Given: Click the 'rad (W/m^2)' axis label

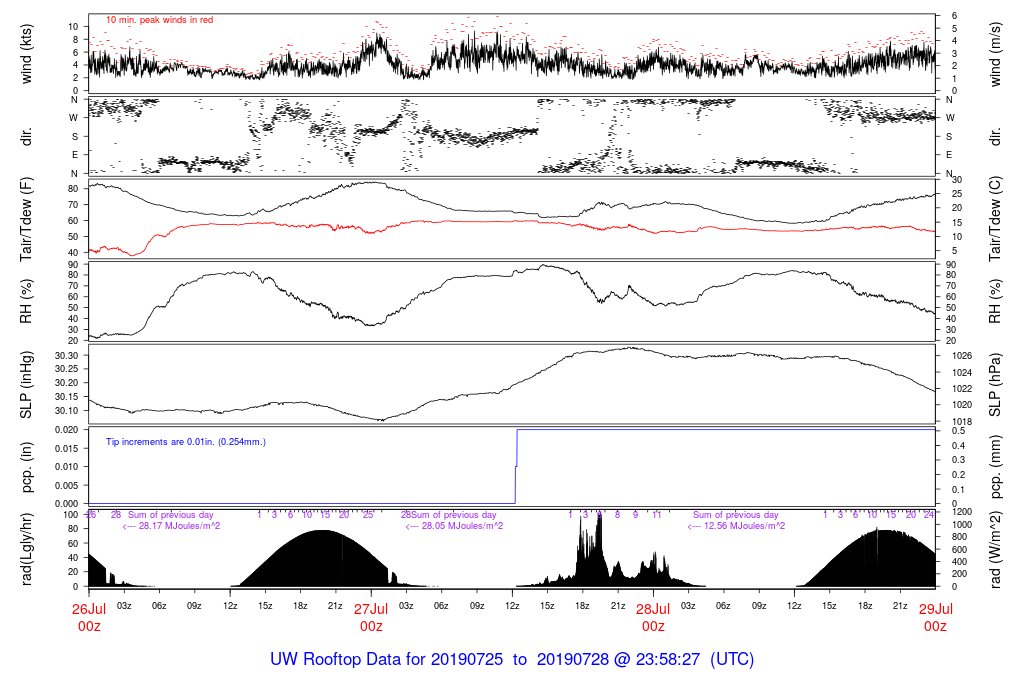Looking at the screenshot, I should [995, 549].
